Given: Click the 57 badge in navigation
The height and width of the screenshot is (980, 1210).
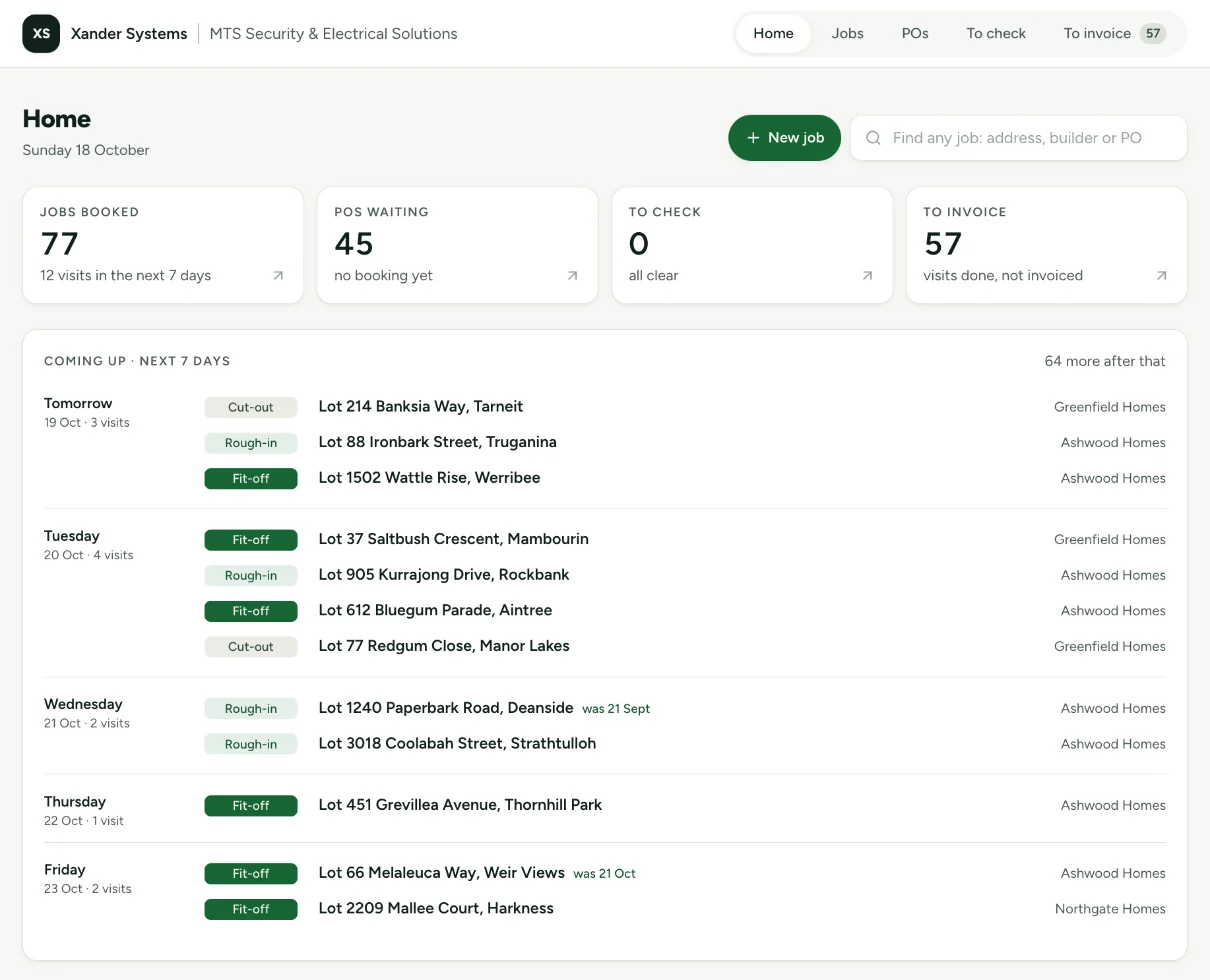Looking at the screenshot, I should [x=1153, y=34].
